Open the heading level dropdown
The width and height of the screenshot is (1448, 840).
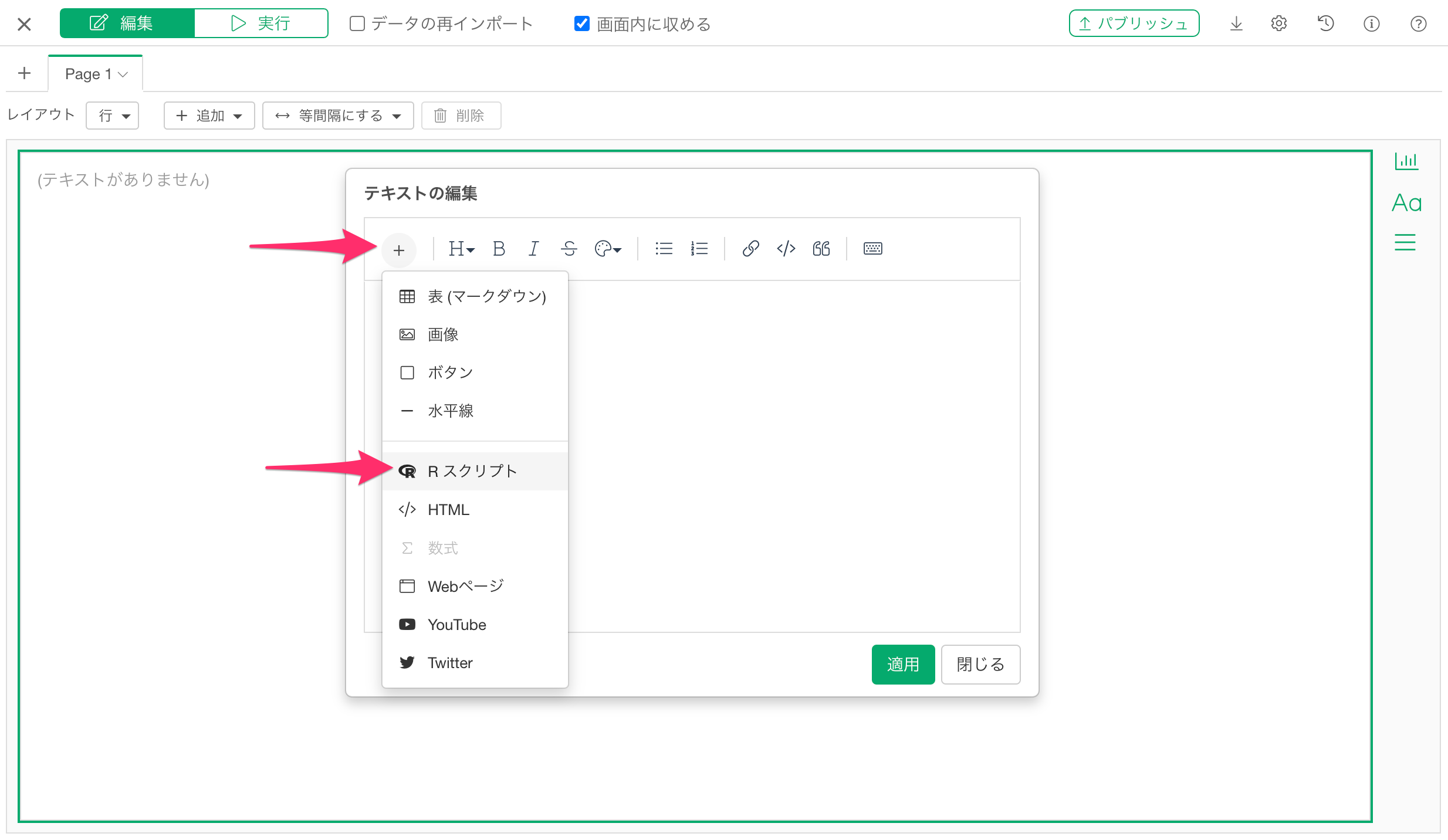(x=461, y=249)
